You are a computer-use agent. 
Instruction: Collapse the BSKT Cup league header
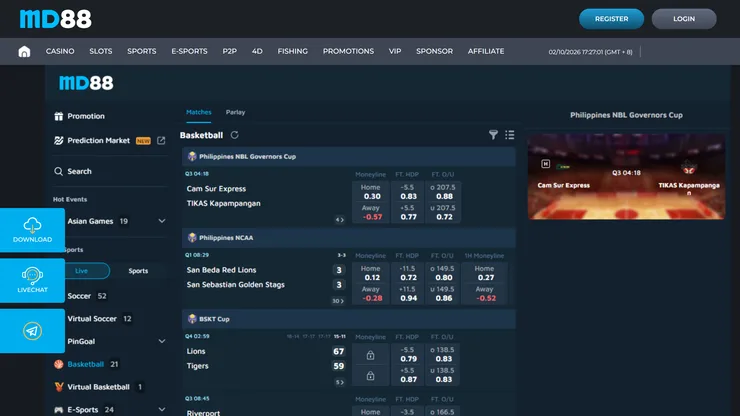348,319
